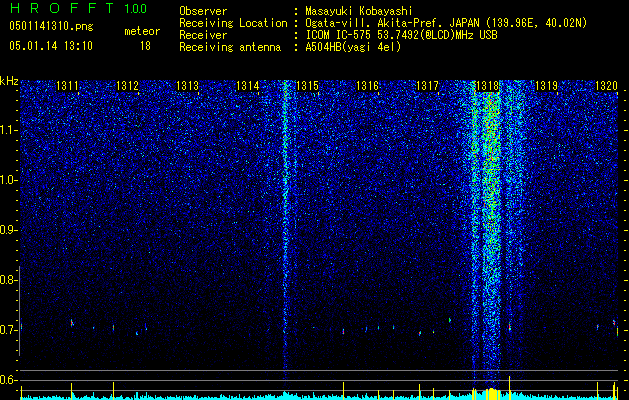Click the 1311 time marker

[x=67, y=85]
